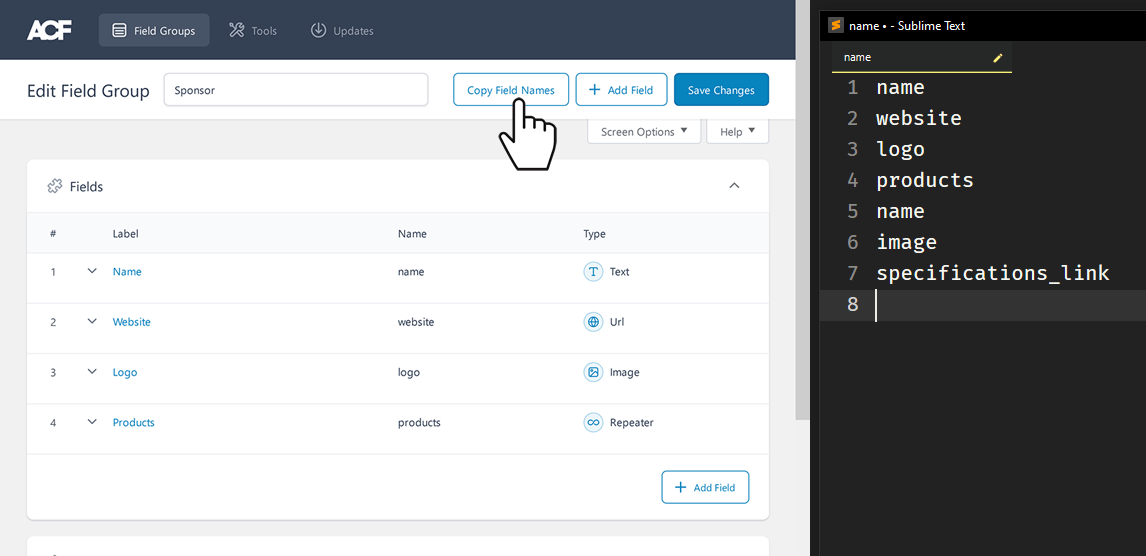Click Save Changes button
Screen dimensions: 1146x556
[x=721, y=90]
